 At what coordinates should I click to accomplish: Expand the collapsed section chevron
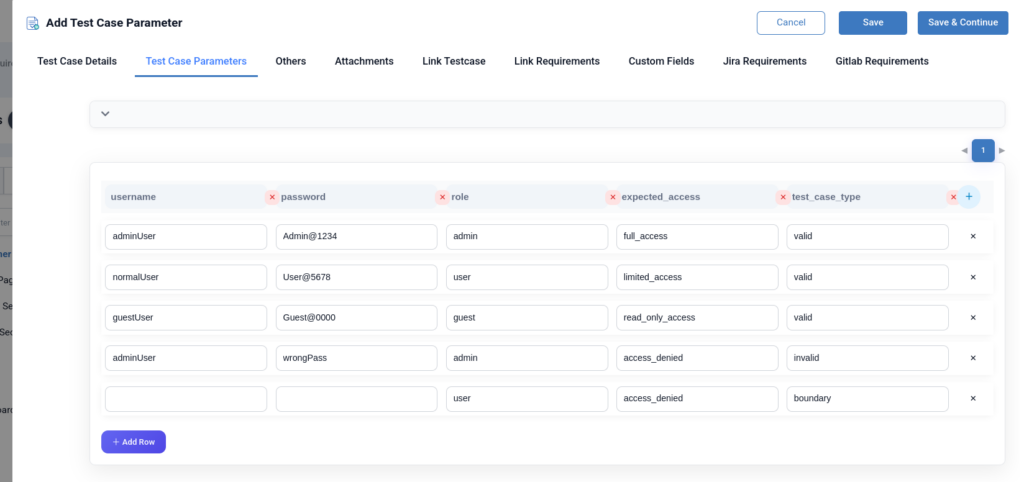pyautogui.click(x=105, y=114)
